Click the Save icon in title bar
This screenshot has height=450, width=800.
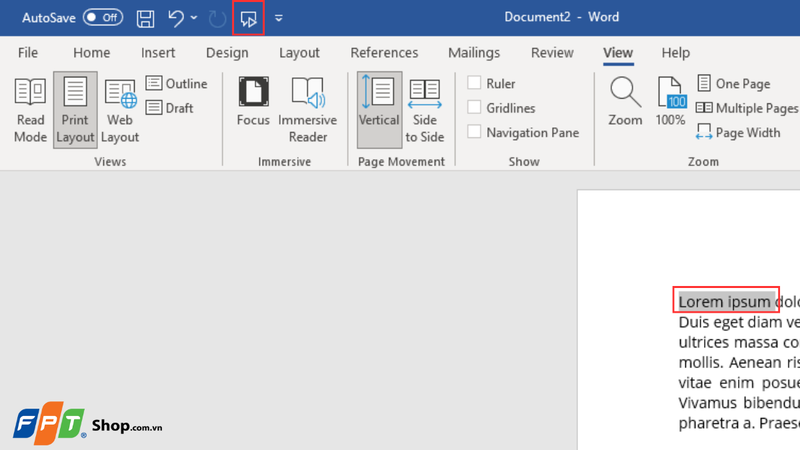pos(145,19)
